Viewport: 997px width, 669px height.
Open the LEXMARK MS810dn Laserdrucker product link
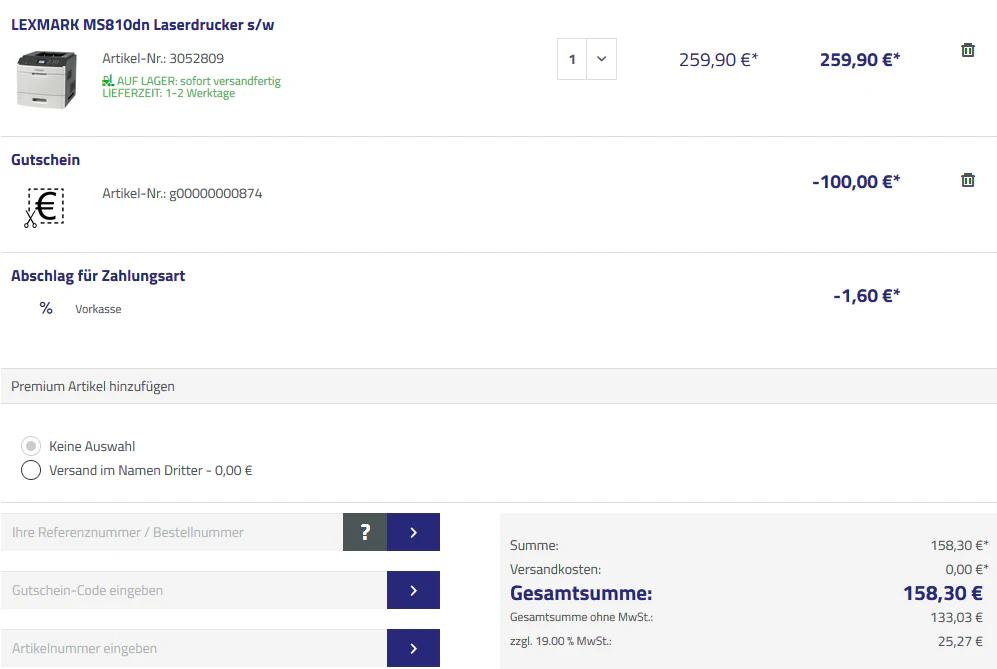(142, 25)
